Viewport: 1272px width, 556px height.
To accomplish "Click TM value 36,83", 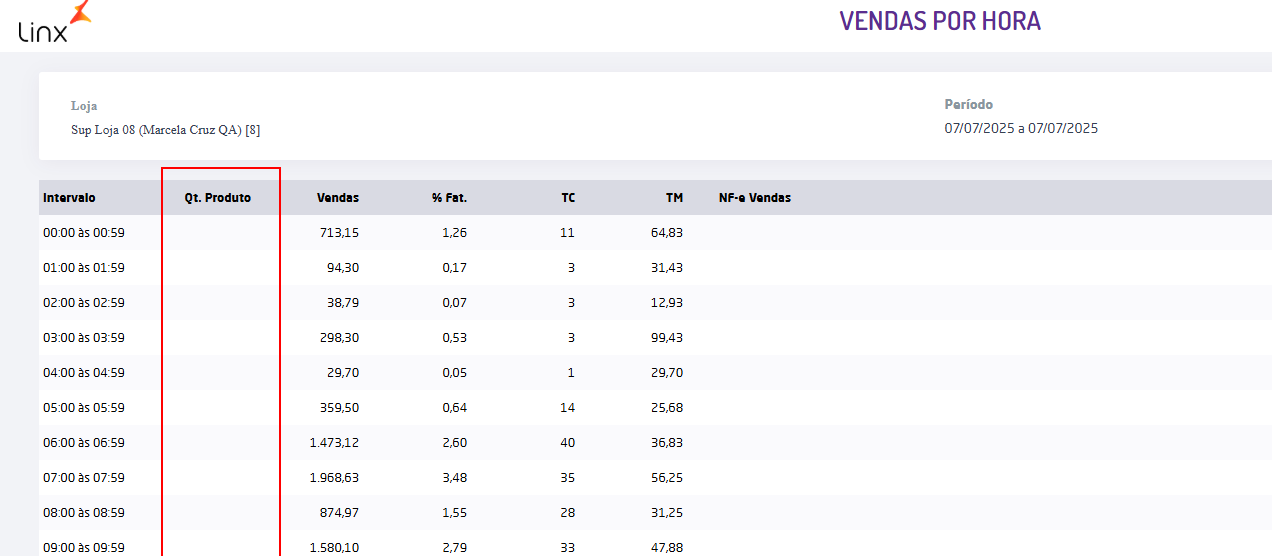I will click(667, 443).
